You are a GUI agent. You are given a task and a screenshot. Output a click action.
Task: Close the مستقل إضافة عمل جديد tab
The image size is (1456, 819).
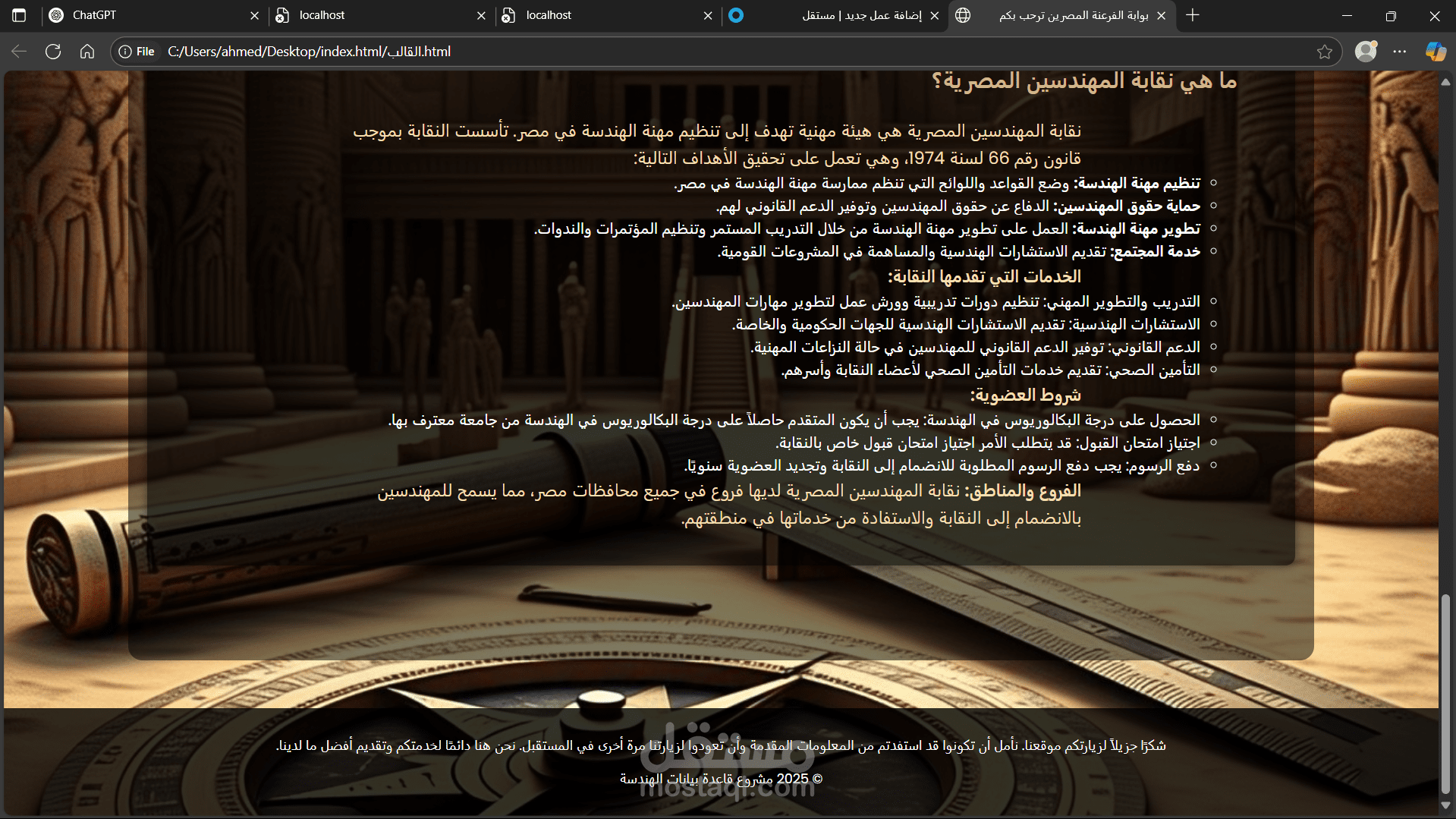tap(934, 15)
